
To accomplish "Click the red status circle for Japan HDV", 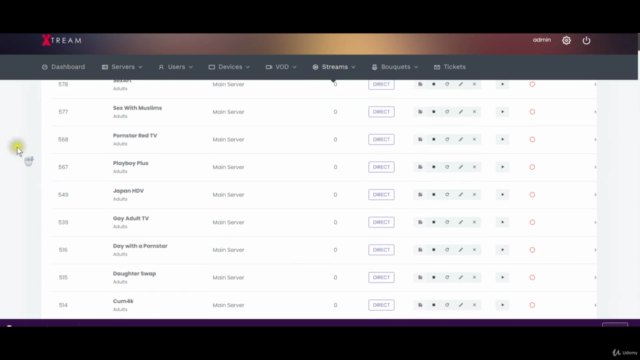I will (x=532, y=195).
